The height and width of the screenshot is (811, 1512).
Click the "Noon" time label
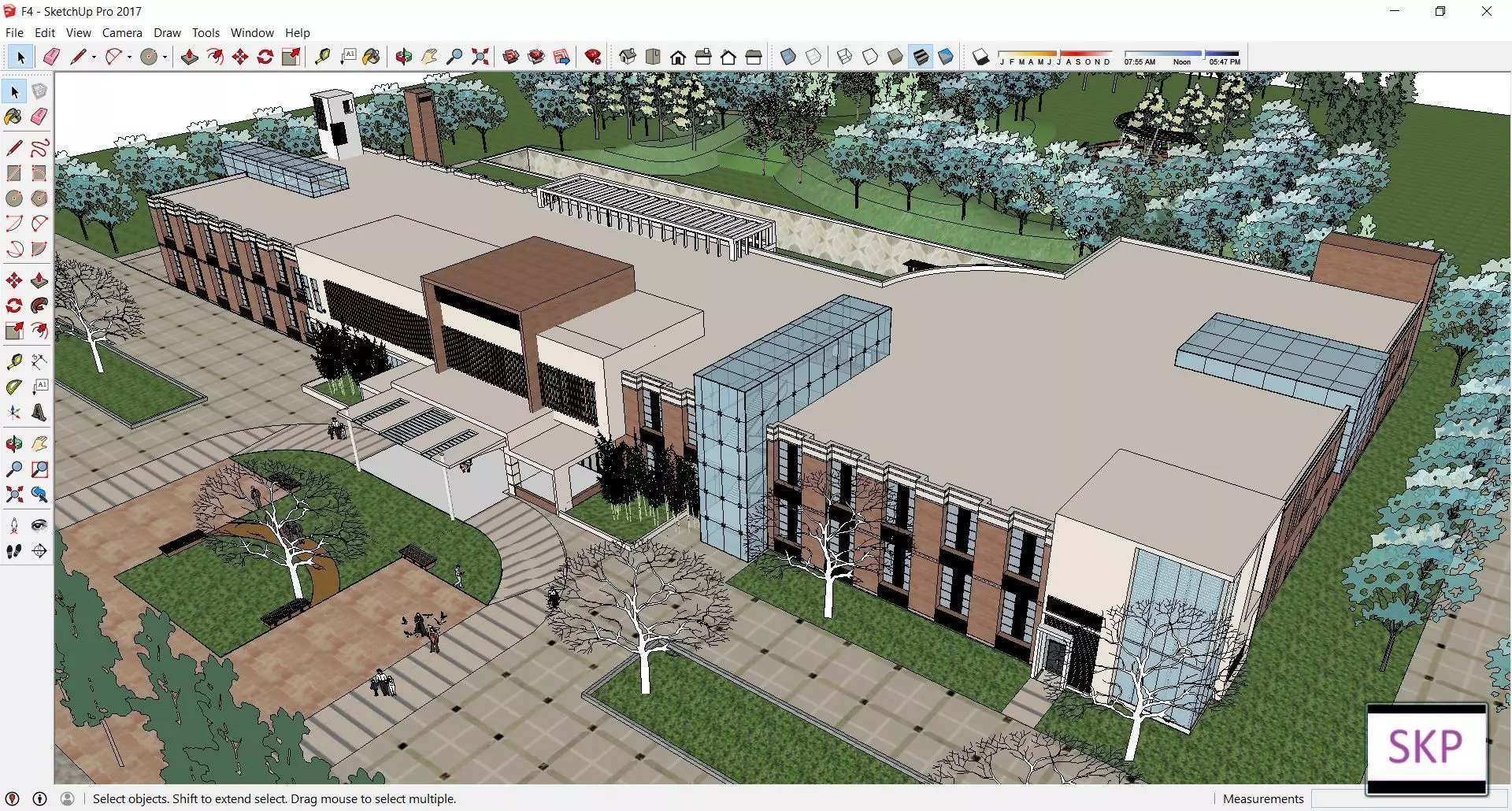(1182, 62)
